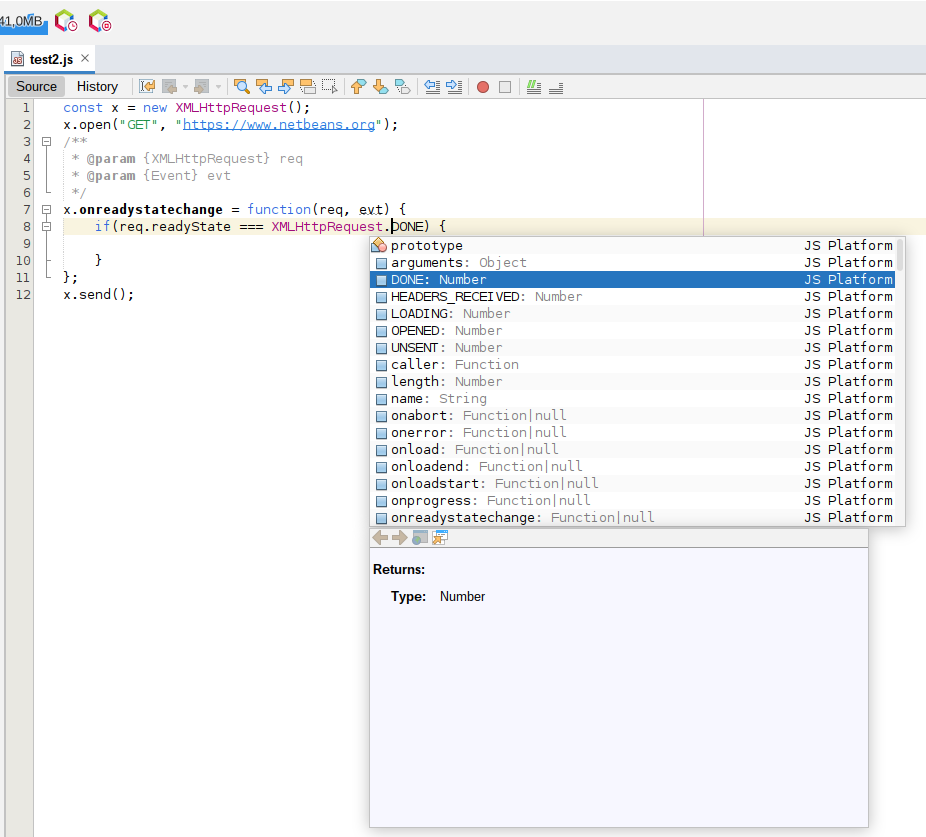Screen dimensions: 926x837
Task: Click the memory usage indicator showing 41,0MB
Action: coord(22,22)
